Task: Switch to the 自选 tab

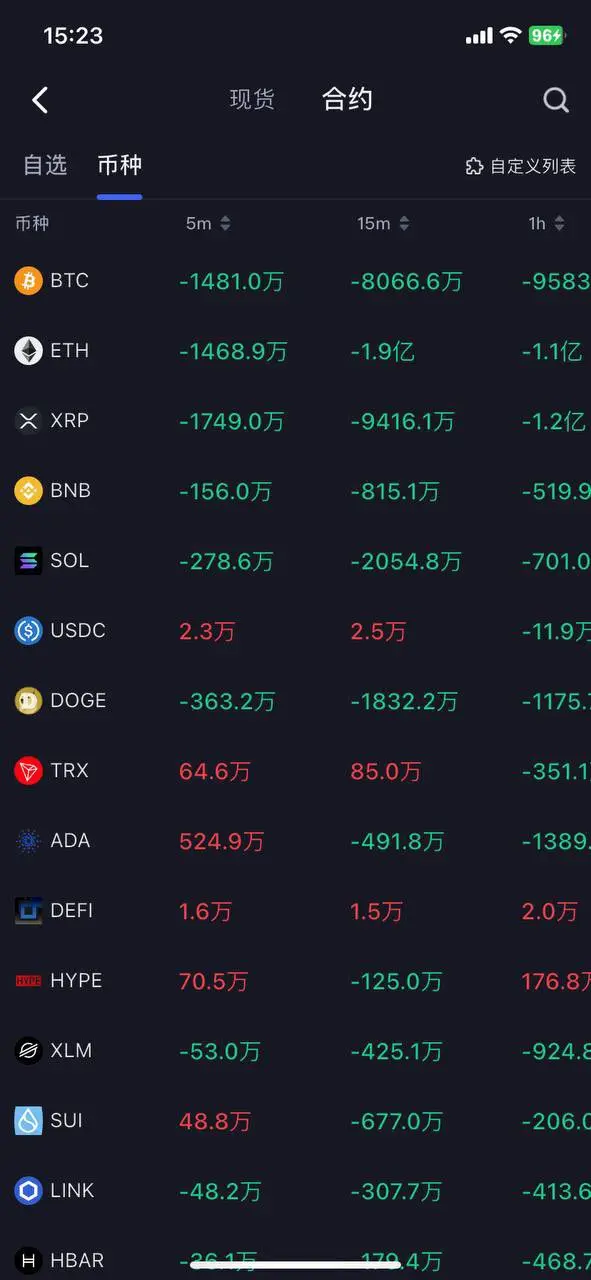Action: tap(45, 166)
